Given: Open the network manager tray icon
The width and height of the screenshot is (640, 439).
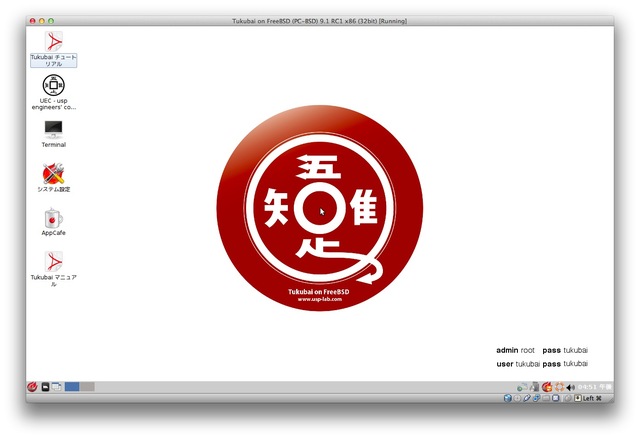Looking at the screenshot, I should click(522, 387).
